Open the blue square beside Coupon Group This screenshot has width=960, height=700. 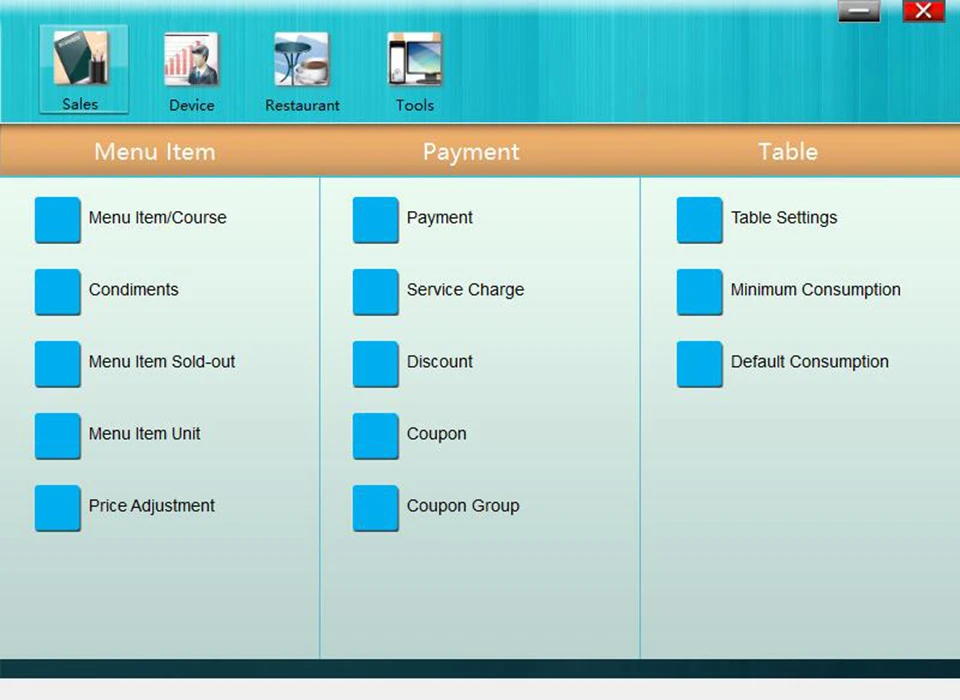tap(375, 508)
